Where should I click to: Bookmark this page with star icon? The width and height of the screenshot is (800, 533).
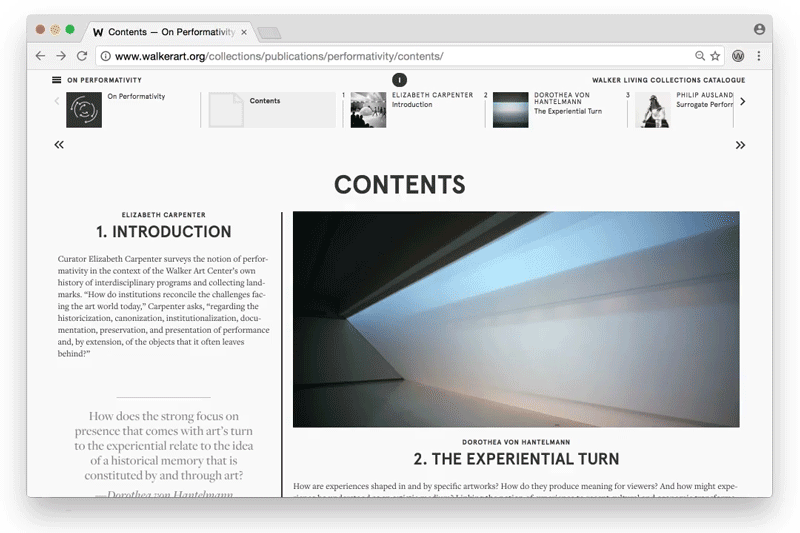[715, 56]
